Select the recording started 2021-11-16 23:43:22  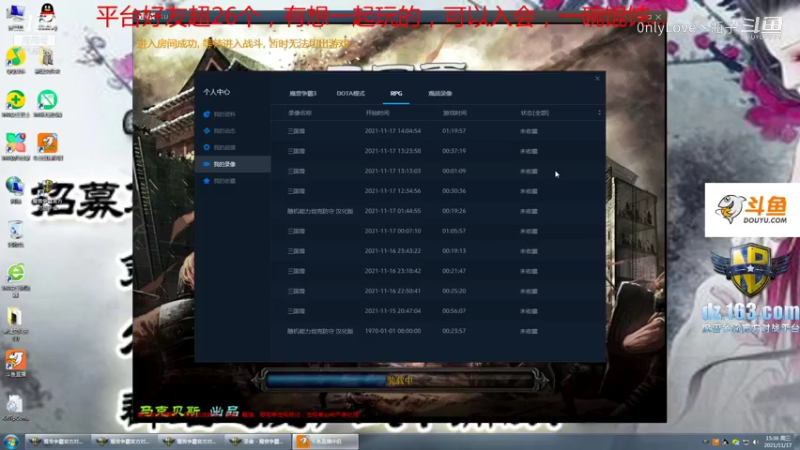(438, 251)
